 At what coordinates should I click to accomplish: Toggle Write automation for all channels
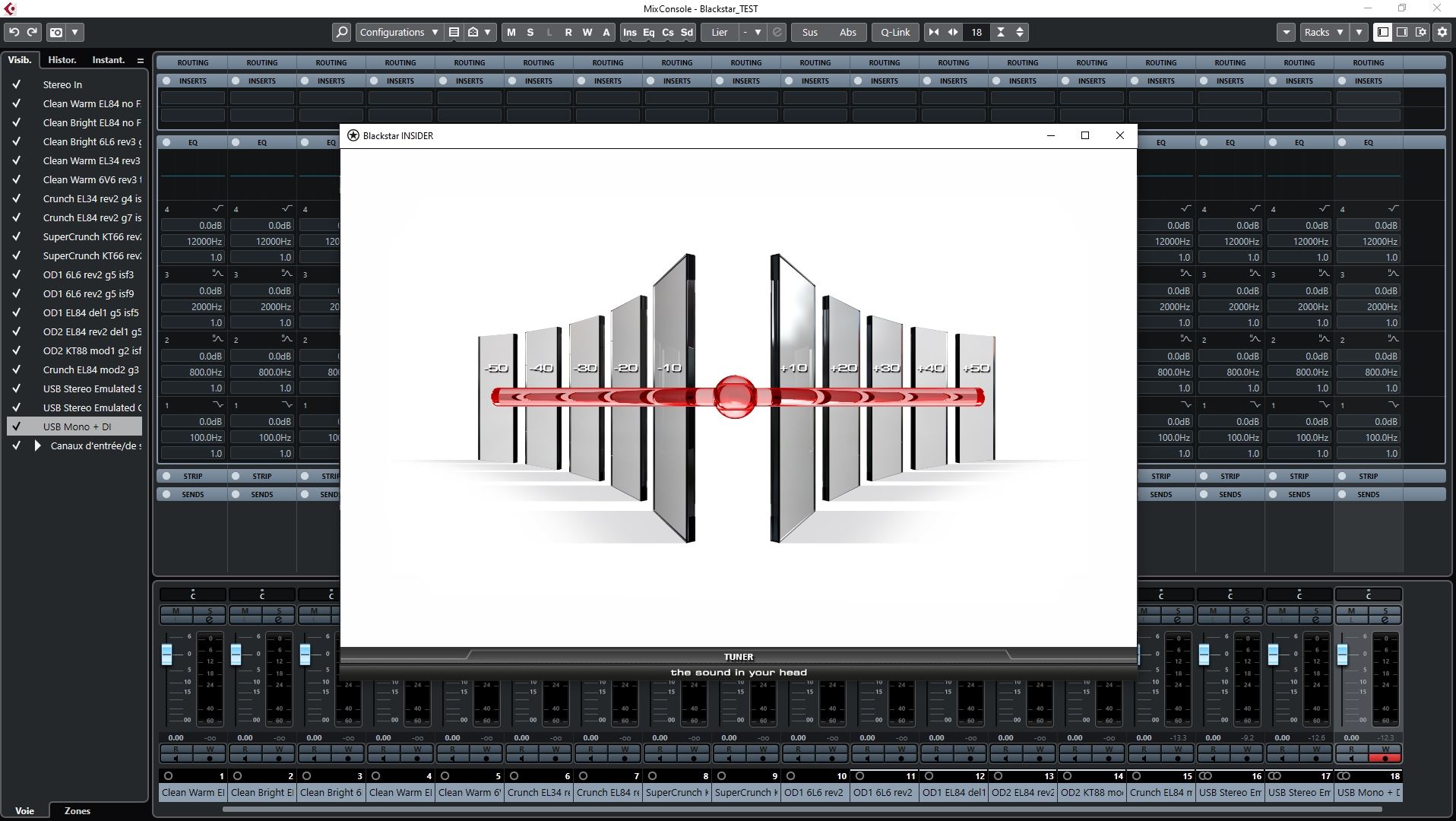coord(587,32)
